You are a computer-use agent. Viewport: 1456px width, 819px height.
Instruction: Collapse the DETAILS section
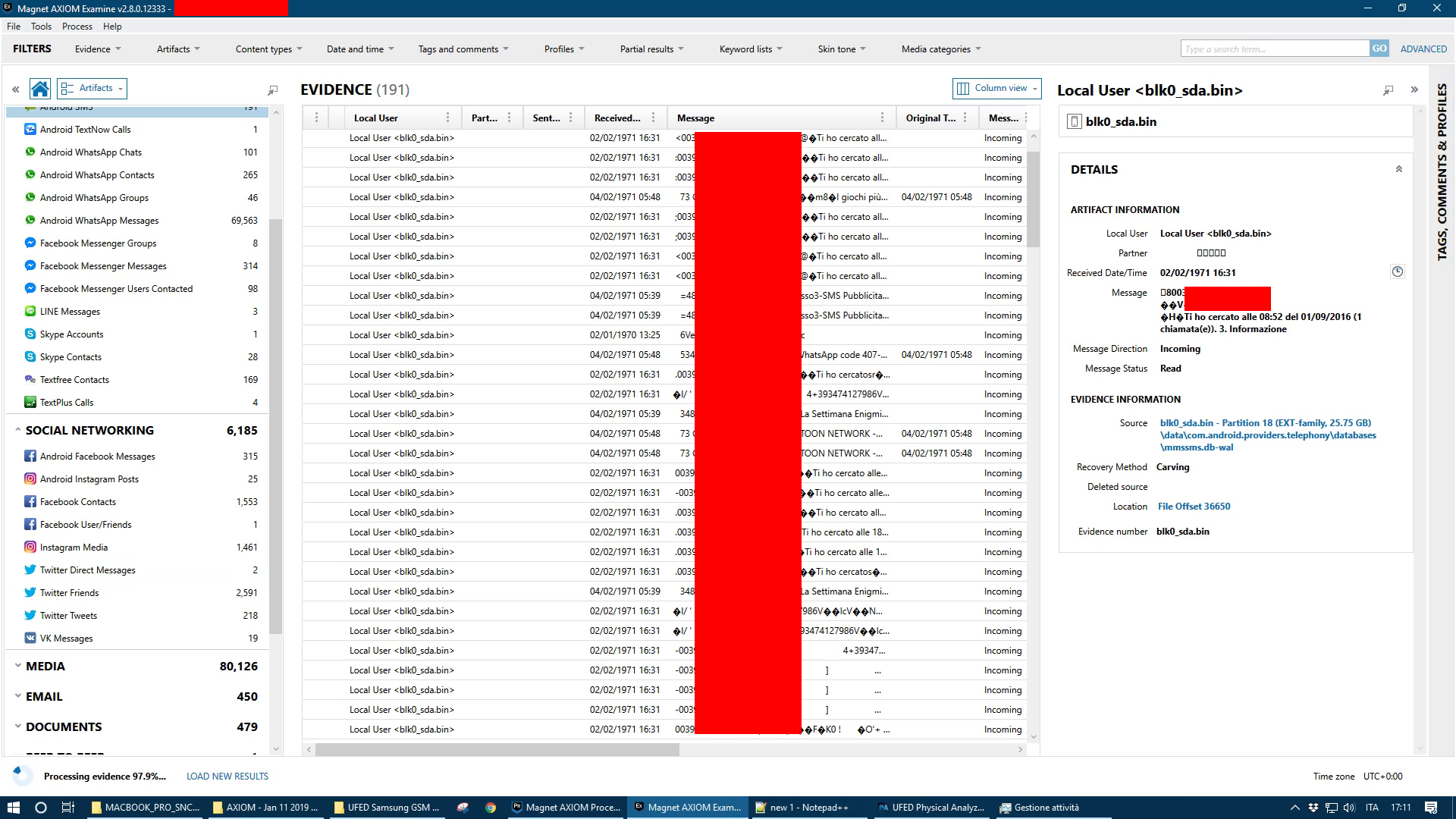[x=1399, y=169]
